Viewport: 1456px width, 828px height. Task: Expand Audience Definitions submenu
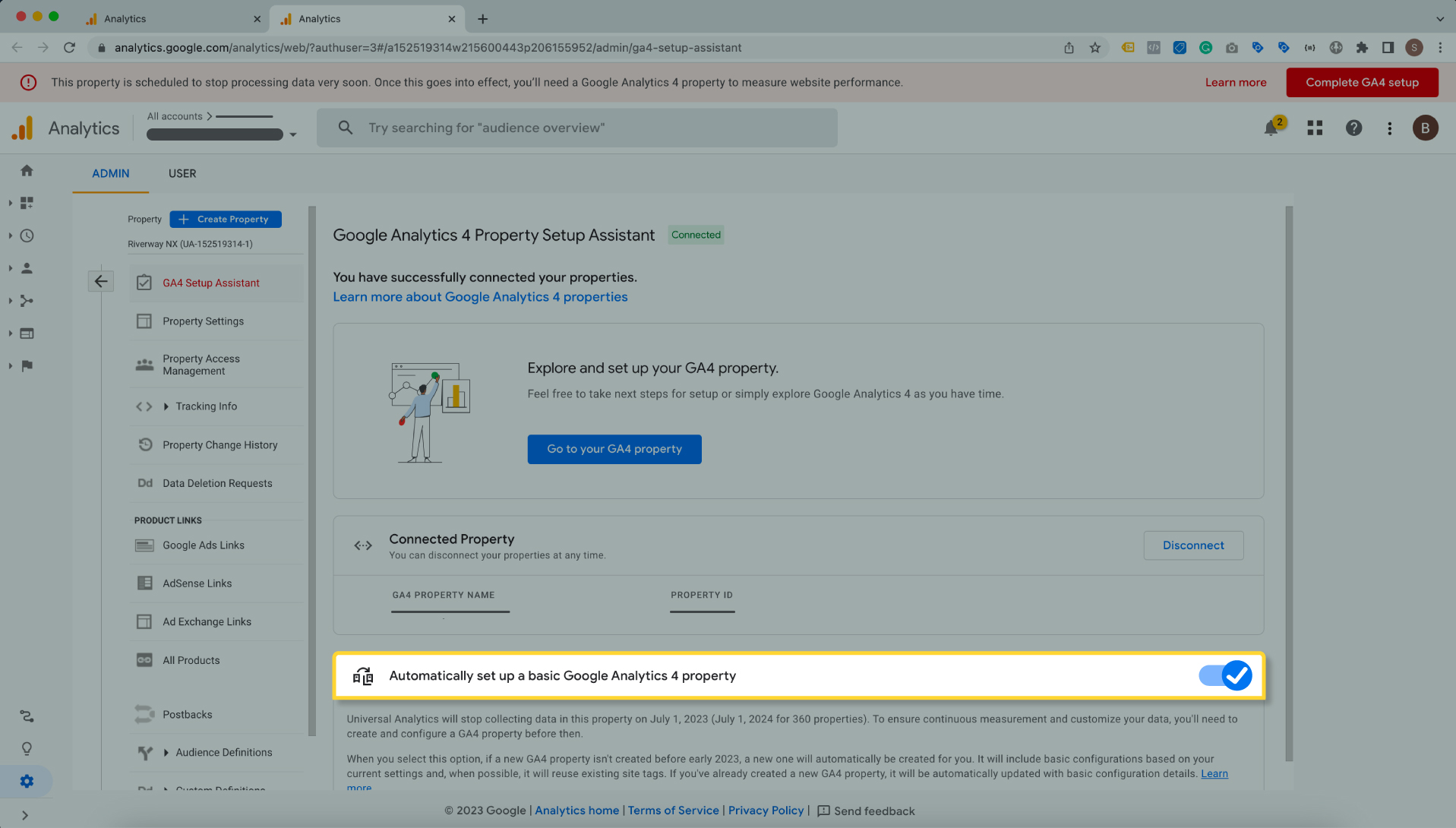point(166,753)
